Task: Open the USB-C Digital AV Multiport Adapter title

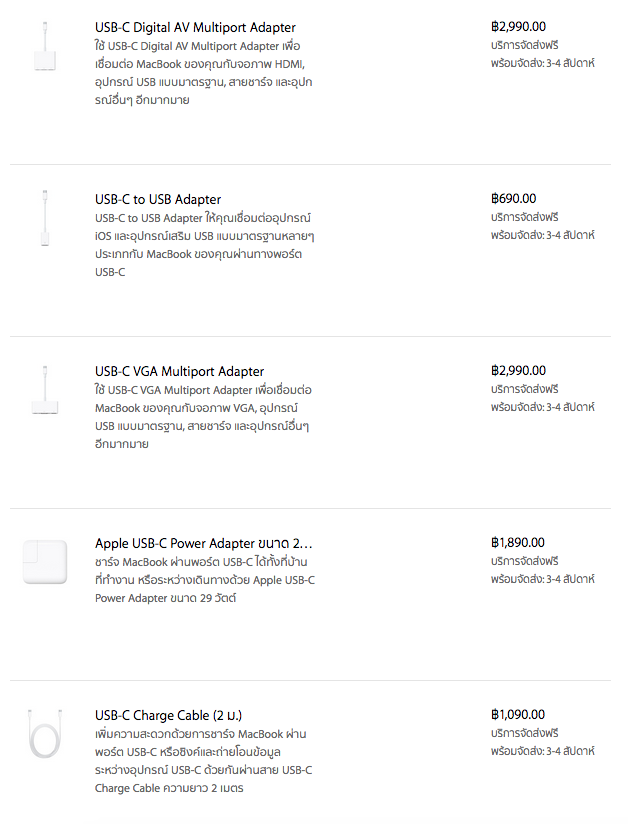Action: (195, 28)
